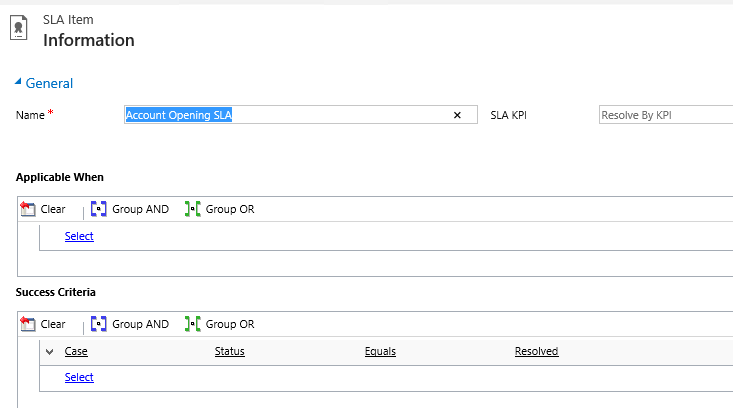Screen dimensions: 733x408
Task: Collapse the General section
Action: point(18,83)
